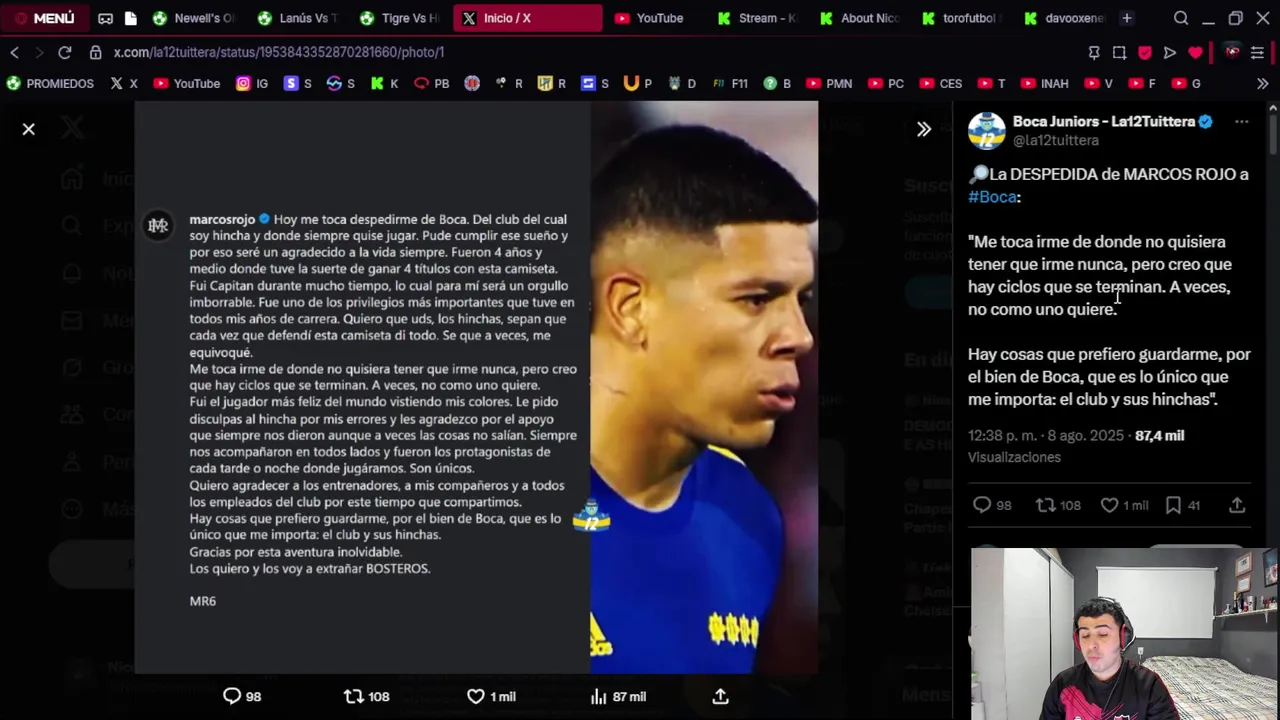This screenshot has width=1280, height=720.
Task: Open the YouTube bookmark in bookmarks bar
Action: click(187, 84)
